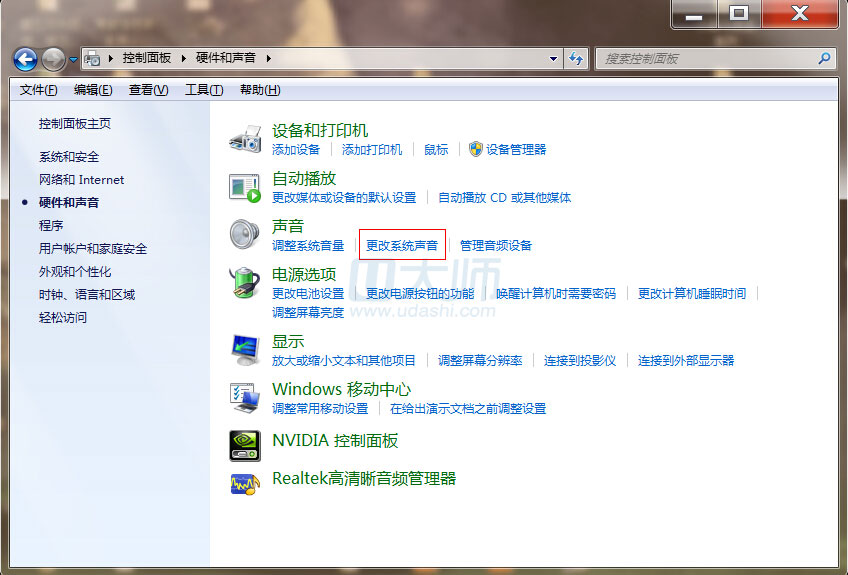
Task: Click the Devices and Printers printer icon
Action: pos(245,138)
